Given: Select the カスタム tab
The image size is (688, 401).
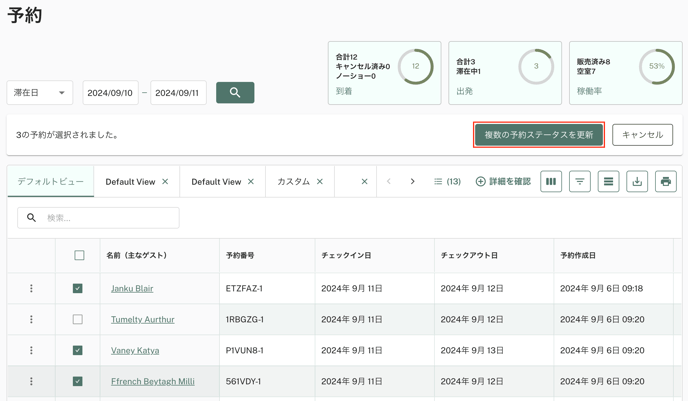Looking at the screenshot, I should [x=293, y=182].
